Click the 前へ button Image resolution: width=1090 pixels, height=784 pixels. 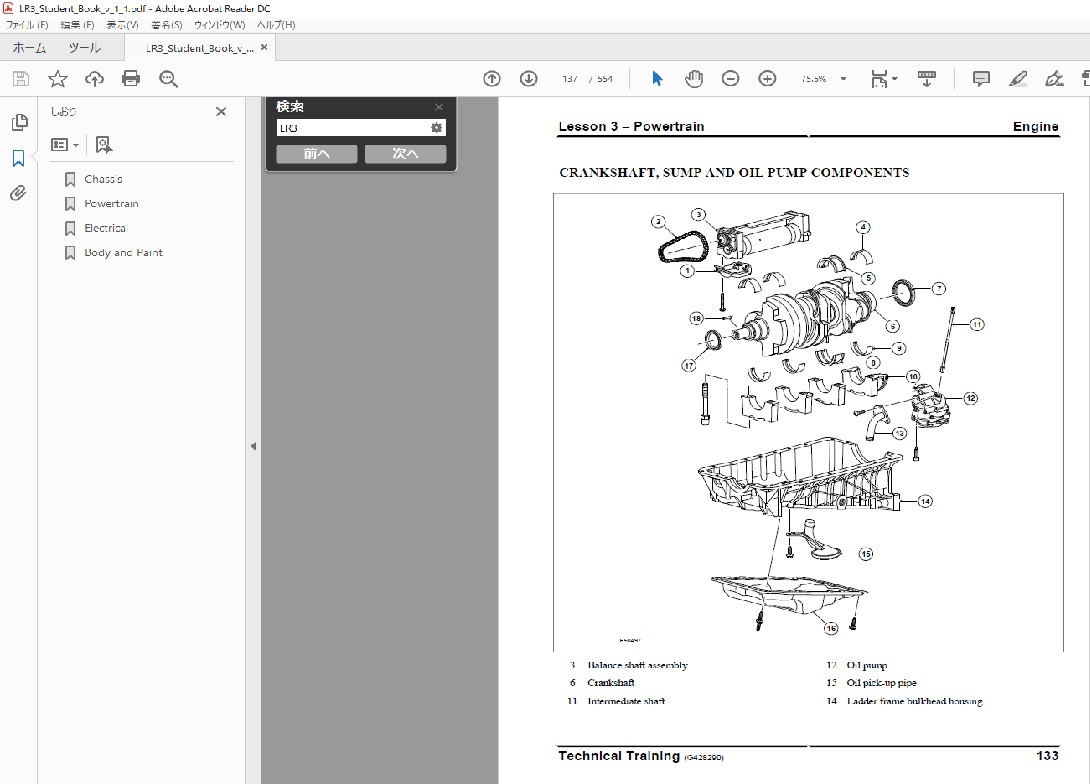tap(316, 153)
